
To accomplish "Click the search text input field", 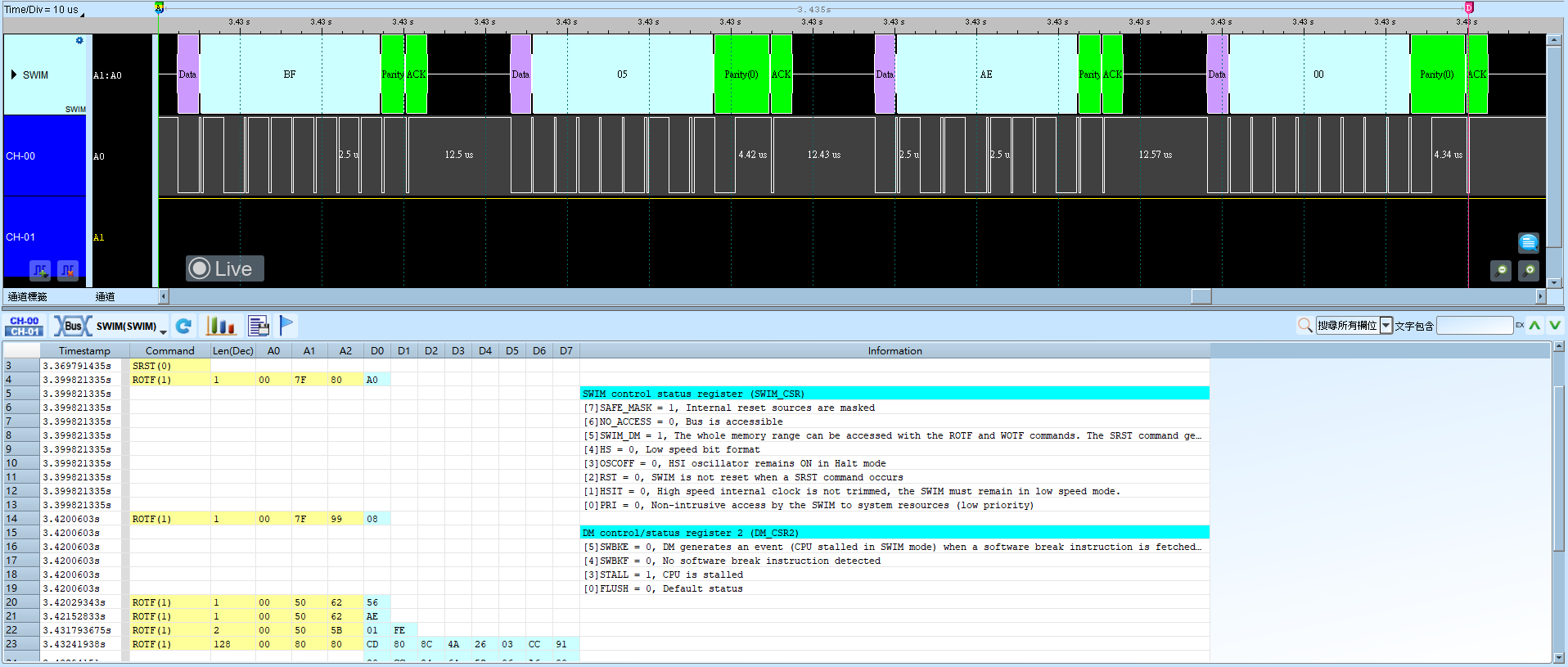I will [x=1475, y=326].
